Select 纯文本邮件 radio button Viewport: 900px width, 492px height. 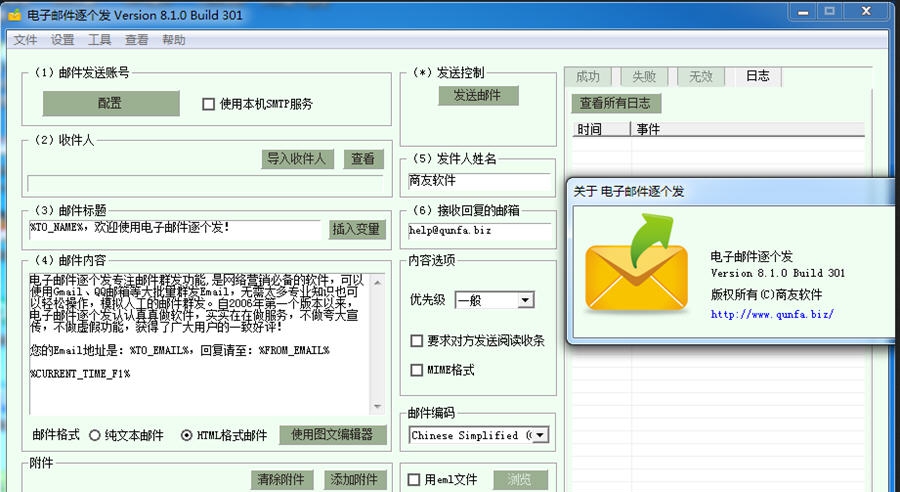click(95, 436)
